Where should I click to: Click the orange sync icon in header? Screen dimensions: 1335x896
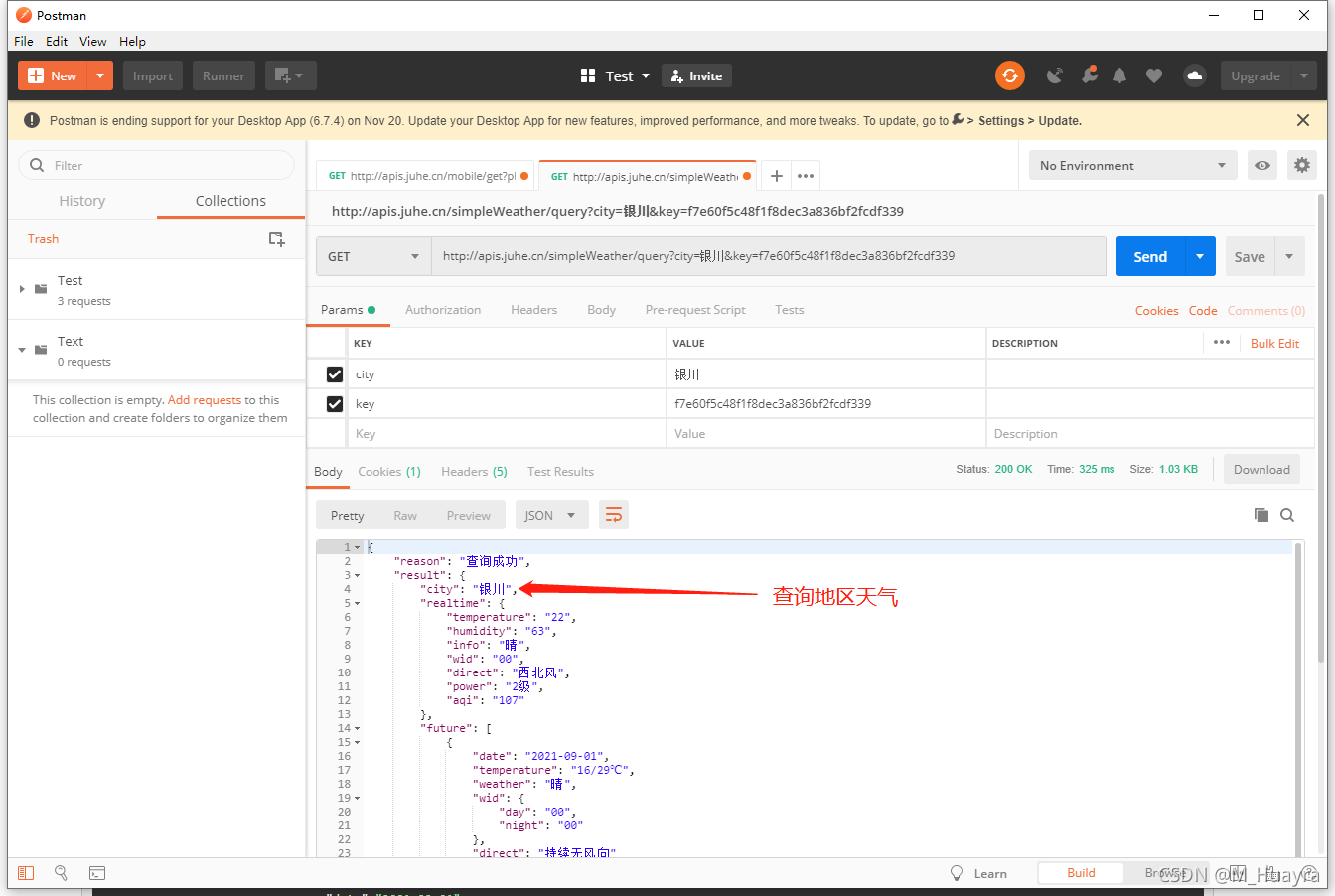tap(1010, 75)
